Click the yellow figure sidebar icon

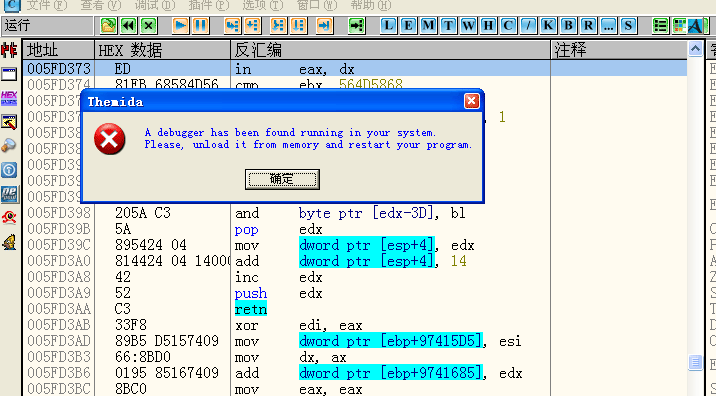coord(9,242)
